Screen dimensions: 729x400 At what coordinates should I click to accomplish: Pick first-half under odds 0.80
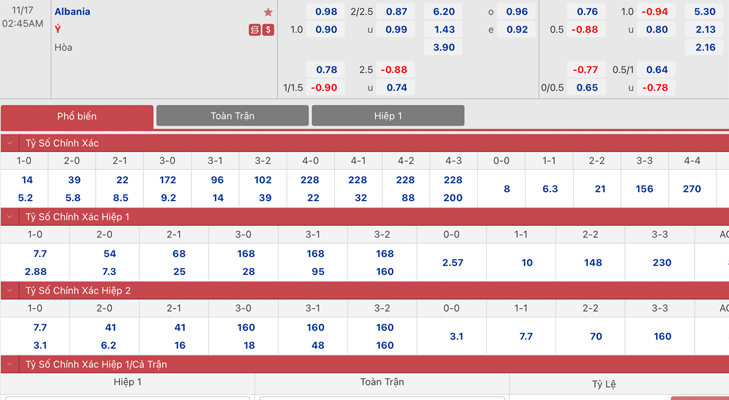coord(657,29)
